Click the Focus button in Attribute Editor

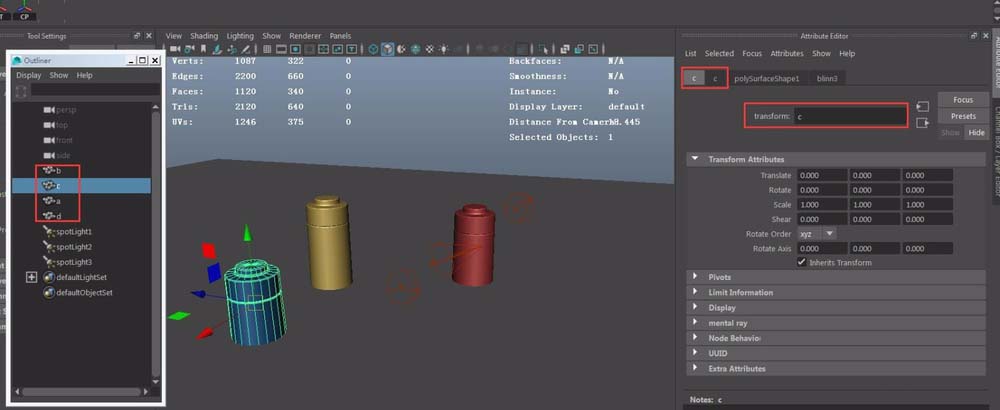(x=962, y=100)
